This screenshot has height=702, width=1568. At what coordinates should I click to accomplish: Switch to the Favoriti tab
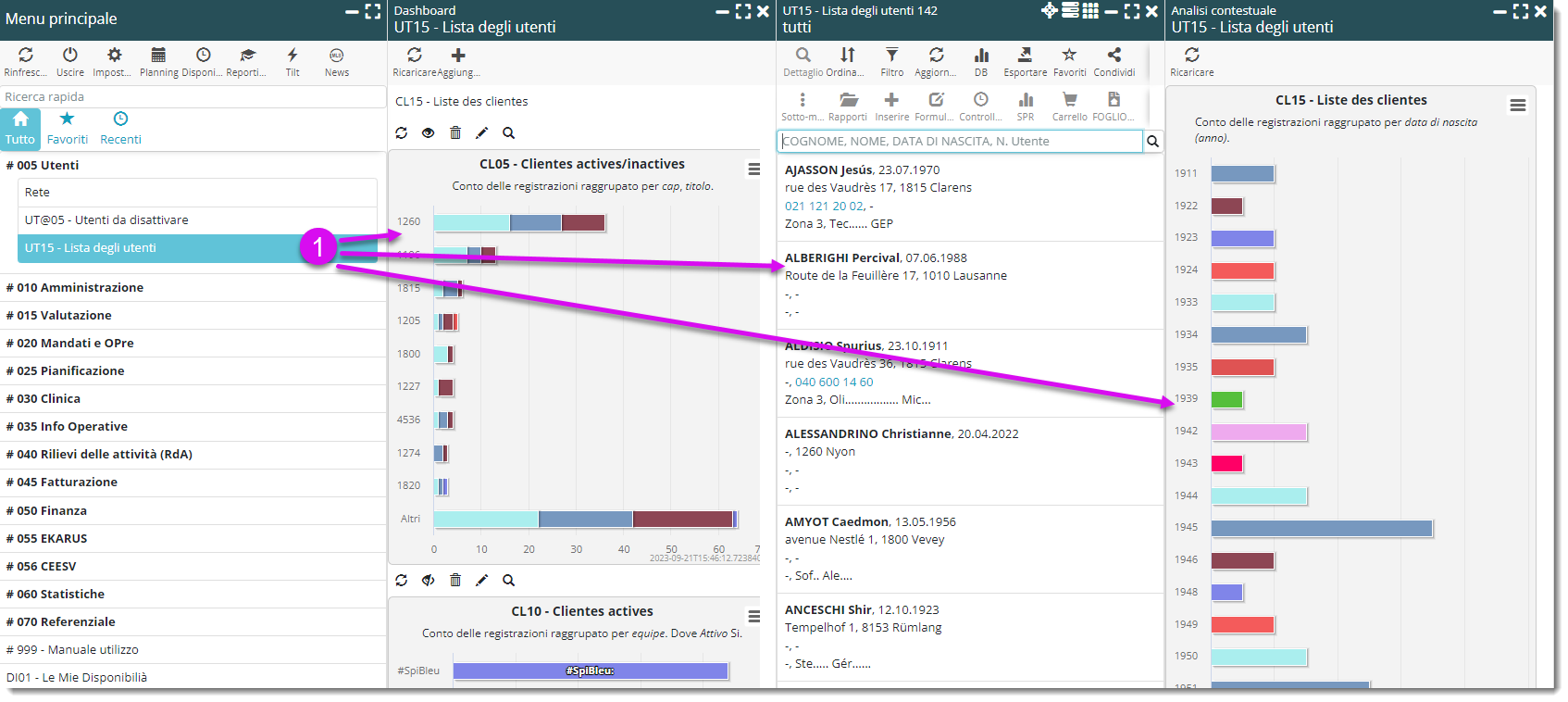pyautogui.click(x=67, y=129)
